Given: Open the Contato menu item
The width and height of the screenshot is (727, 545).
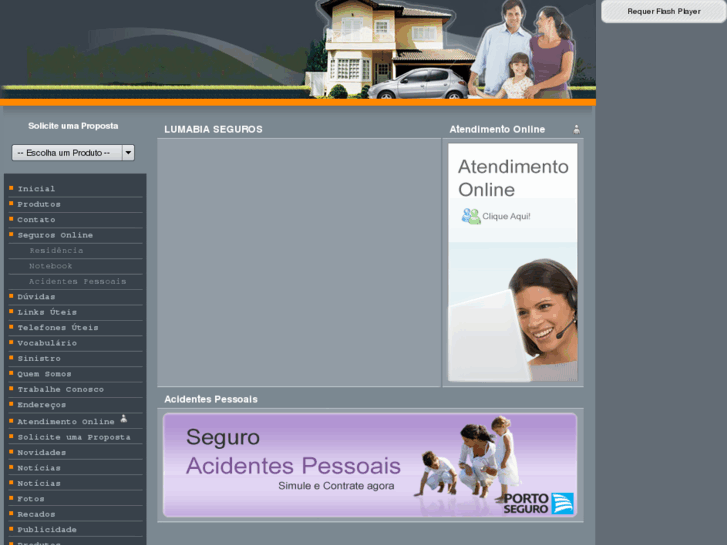Looking at the screenshot, I should 36,219.
